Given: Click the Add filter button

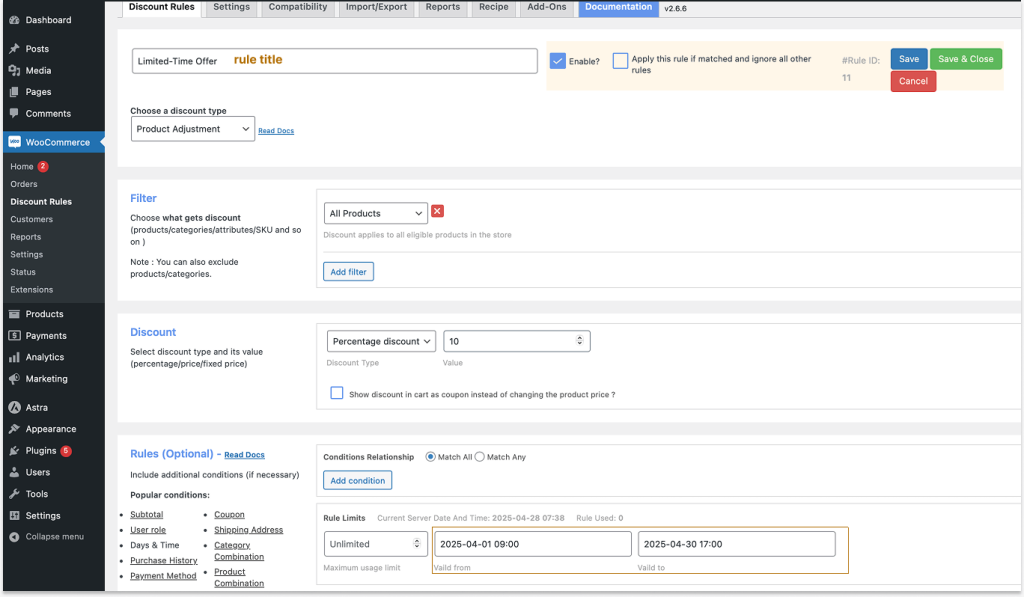Looking at the screenshot, I should point(348,272).
